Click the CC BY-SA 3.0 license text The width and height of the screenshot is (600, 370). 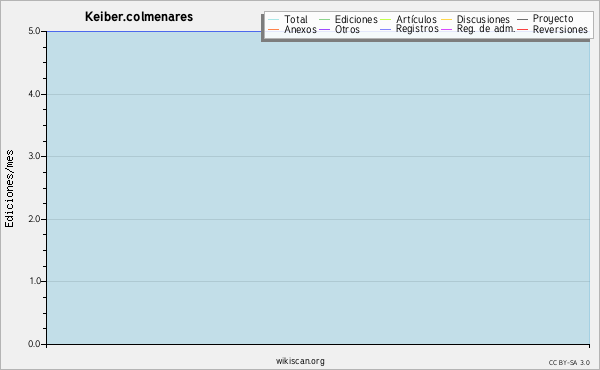pos(569,362)
